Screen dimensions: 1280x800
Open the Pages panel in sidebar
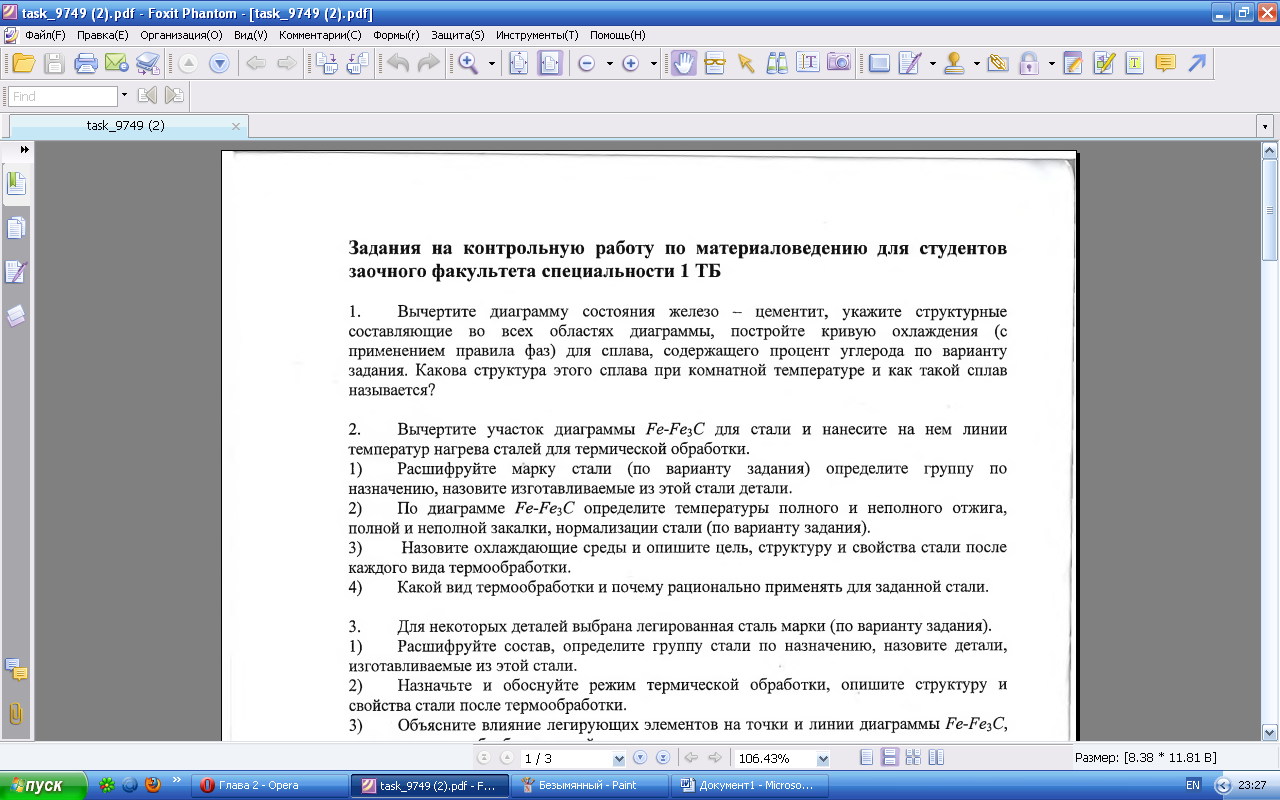click(x=16, y=228)
